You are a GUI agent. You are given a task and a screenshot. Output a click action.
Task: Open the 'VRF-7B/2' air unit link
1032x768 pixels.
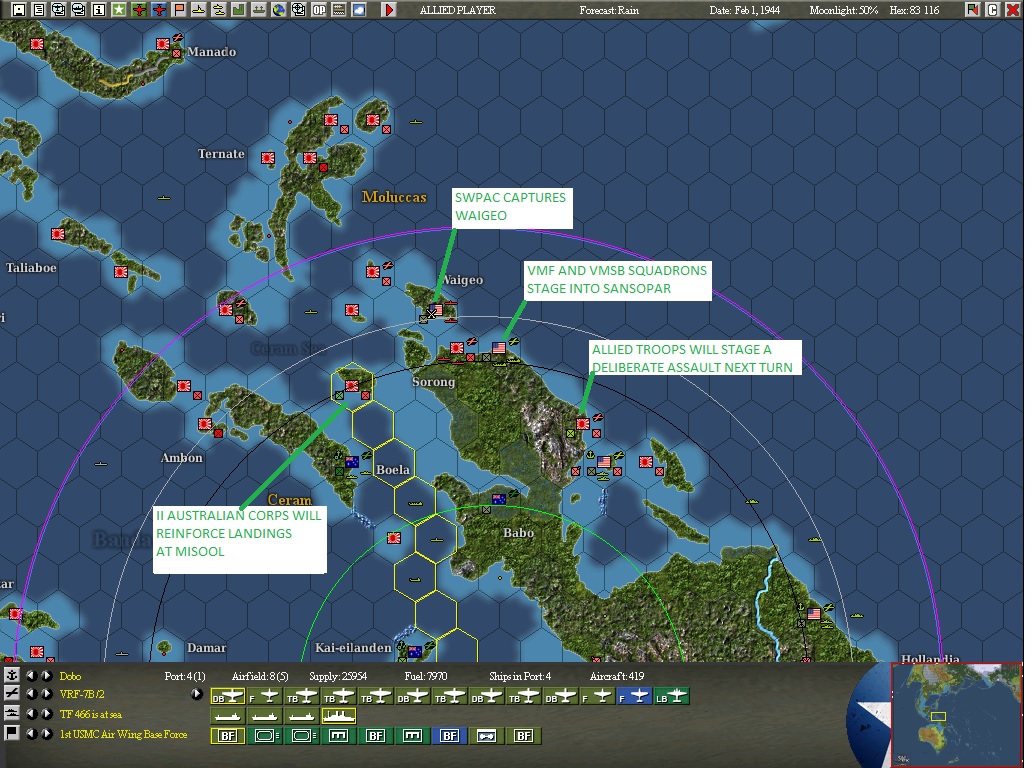(x=82, y=694)
